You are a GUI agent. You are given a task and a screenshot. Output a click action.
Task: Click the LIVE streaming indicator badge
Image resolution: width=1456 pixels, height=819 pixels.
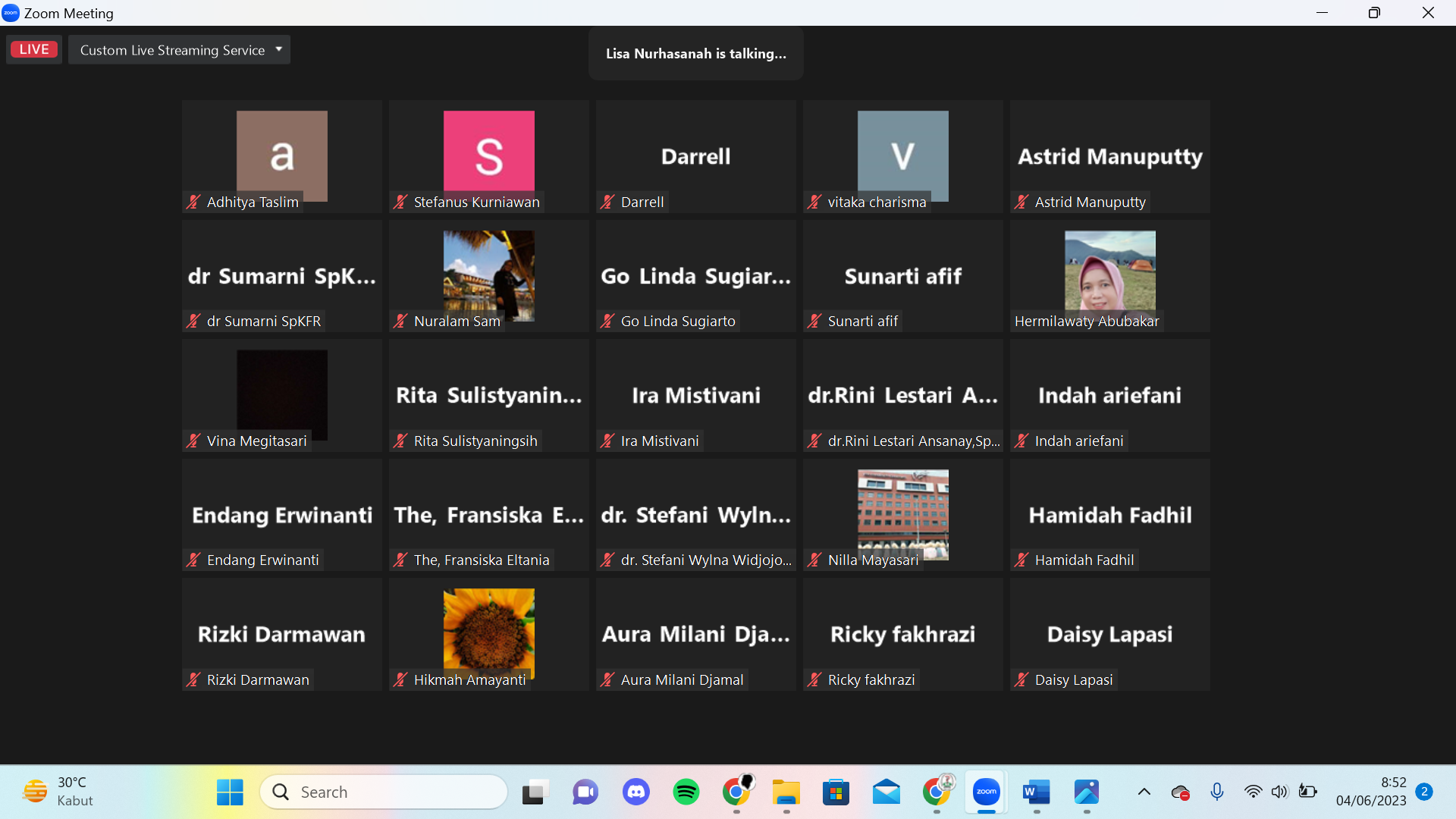(x=34, y=50)
